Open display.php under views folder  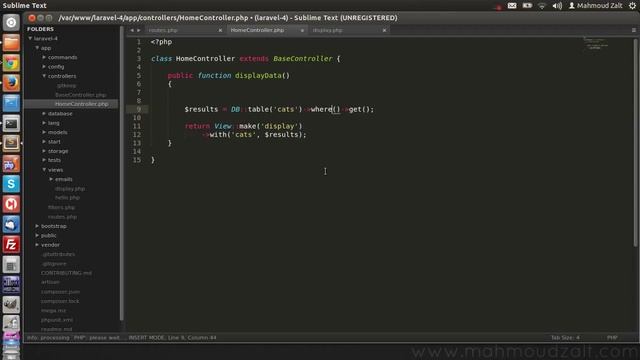click(70, 189)
